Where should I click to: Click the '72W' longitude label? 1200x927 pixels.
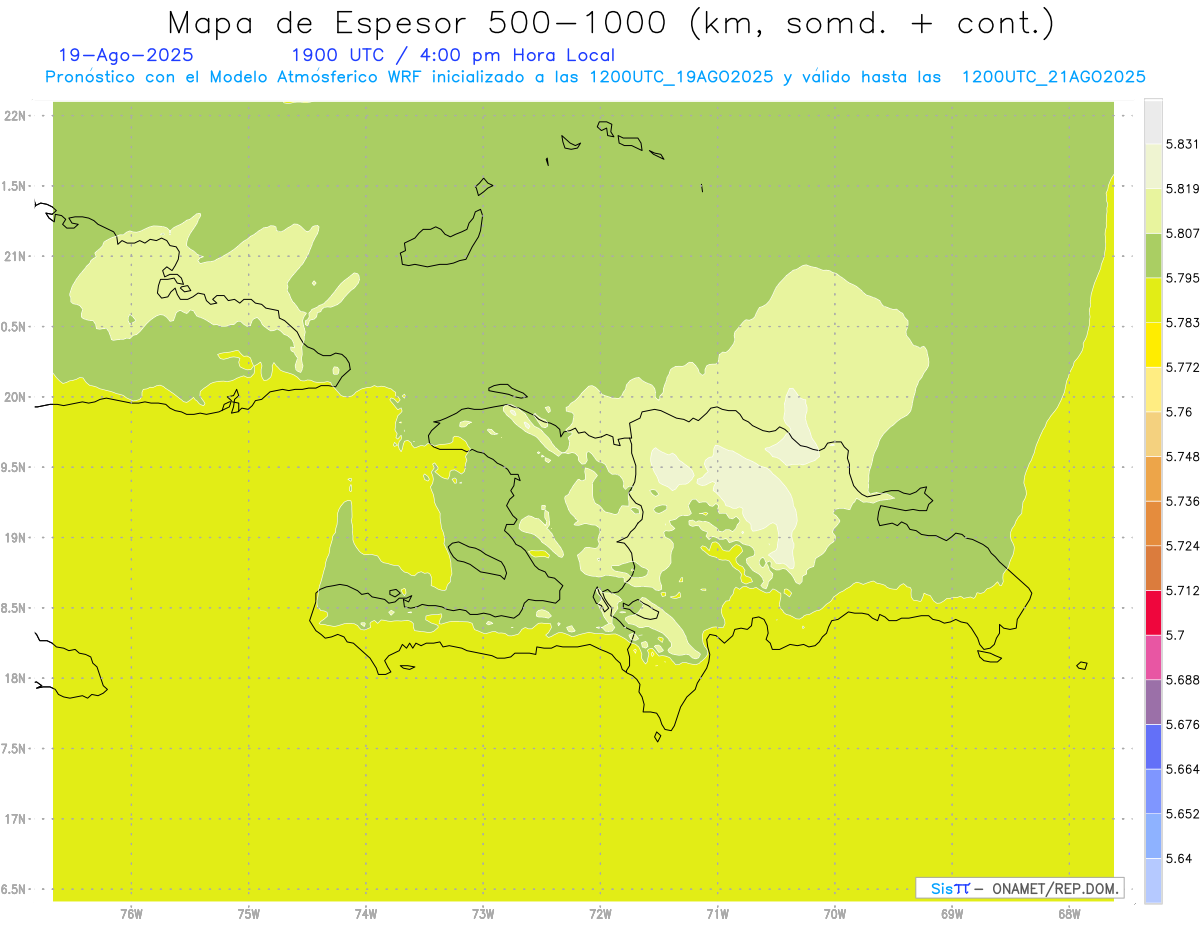600,914
